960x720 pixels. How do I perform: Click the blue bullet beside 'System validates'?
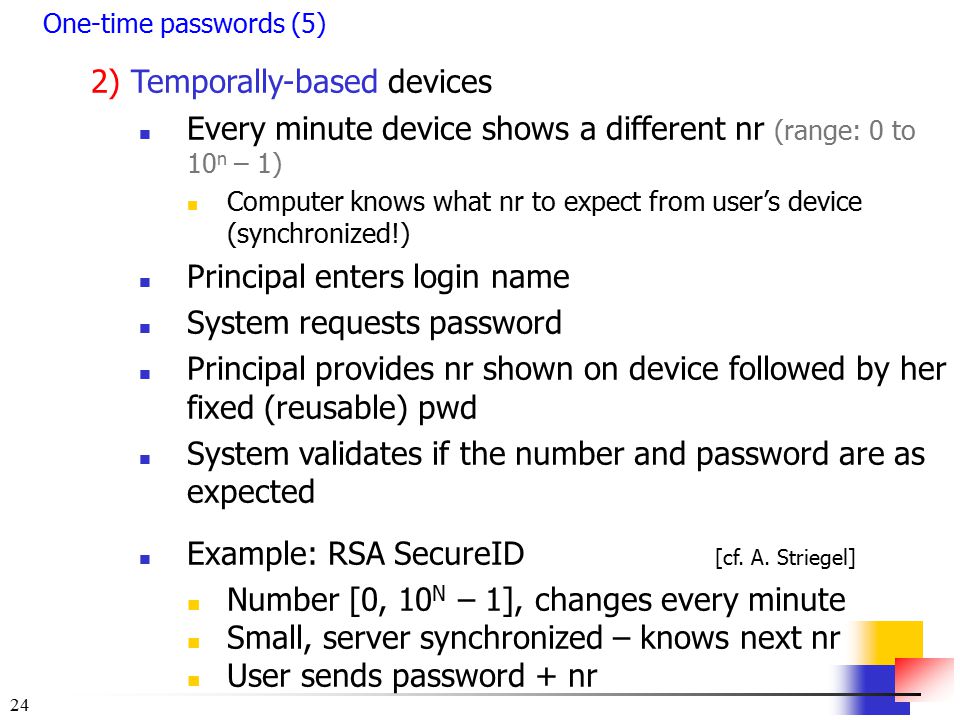click(x=145, y=459)
